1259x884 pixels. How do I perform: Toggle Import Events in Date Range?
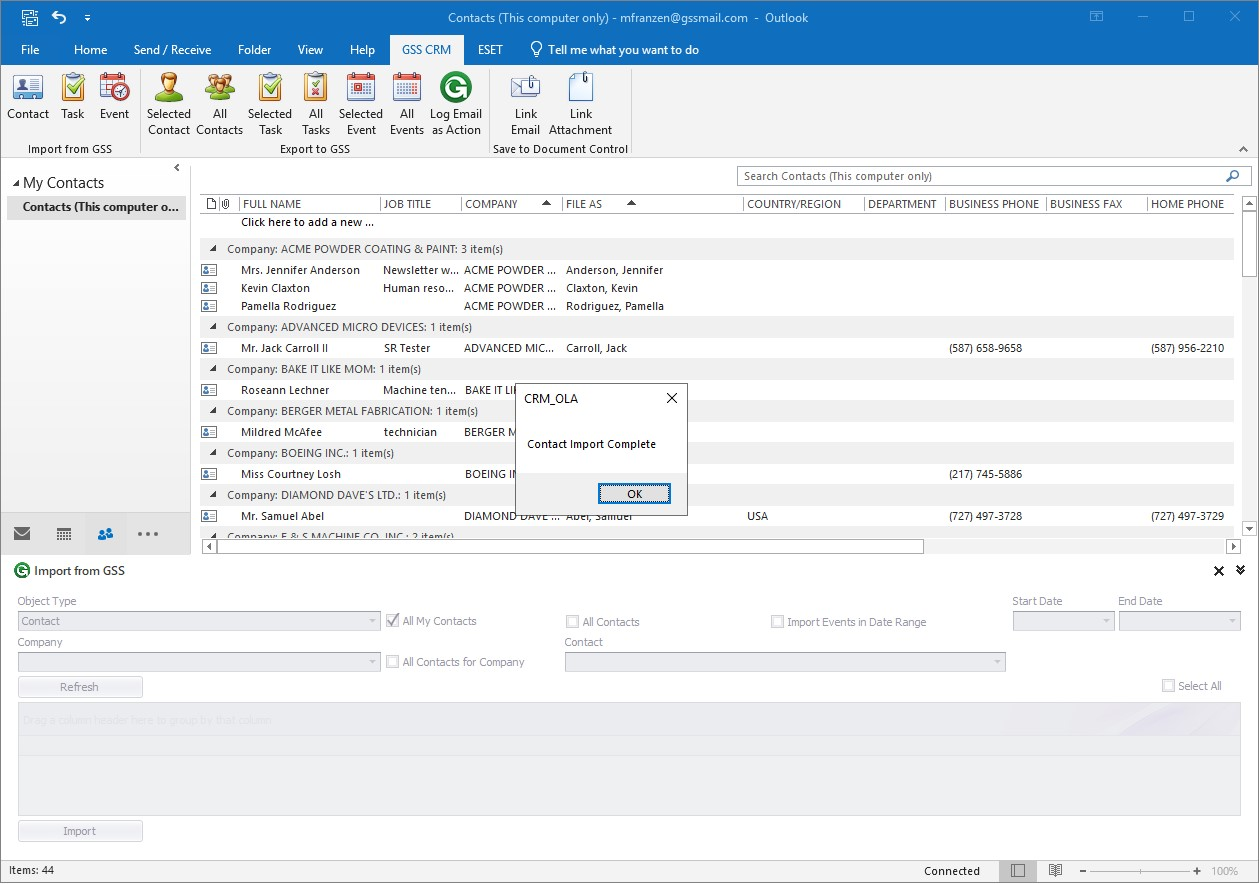[x=777, y=621]
